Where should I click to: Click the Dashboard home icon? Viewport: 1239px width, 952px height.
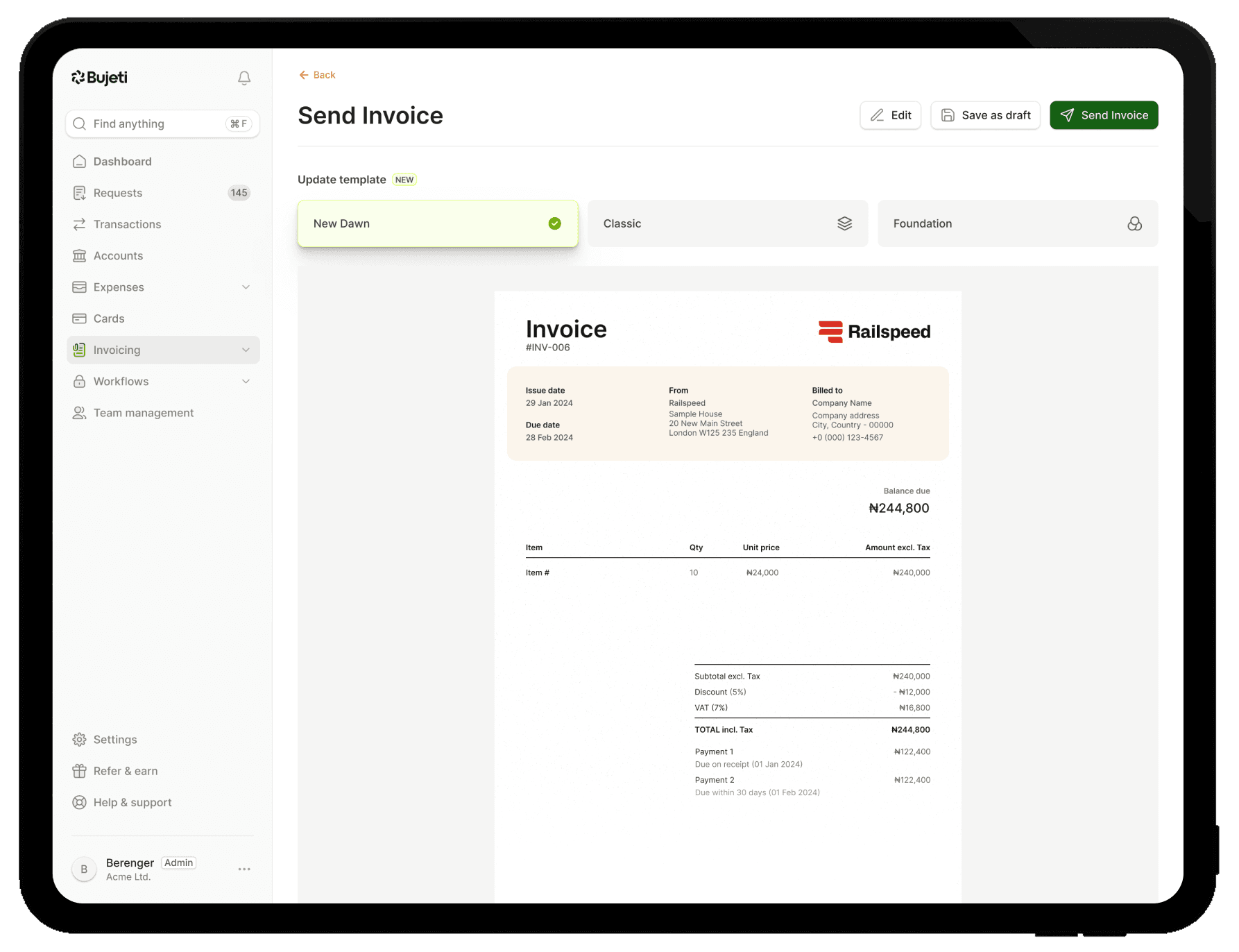[x=80, y=162]
